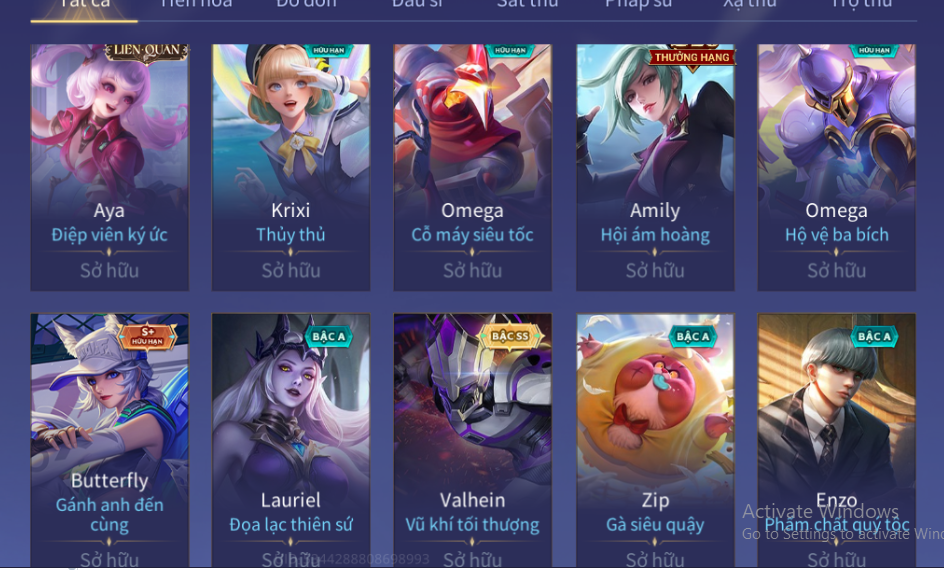The width and height of the screenshot is (944, 570).
Task: Click the S+ HỮU HẠN badge on Butterfly
Action: (x=148, y=336)
